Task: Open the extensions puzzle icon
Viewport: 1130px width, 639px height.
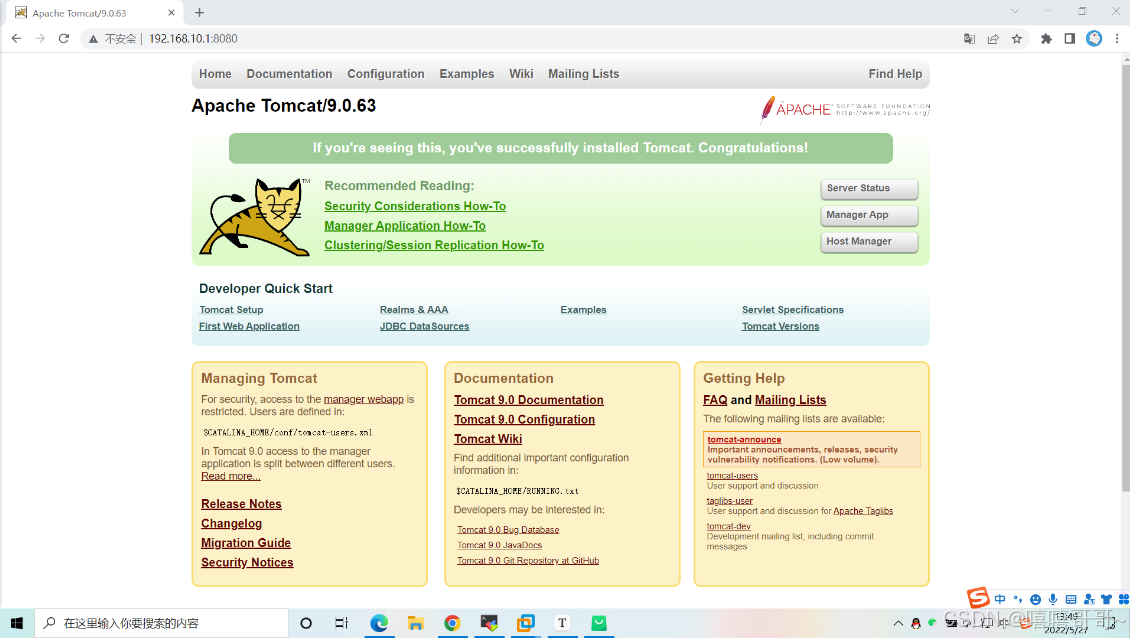Action: tap(1046, 39)
